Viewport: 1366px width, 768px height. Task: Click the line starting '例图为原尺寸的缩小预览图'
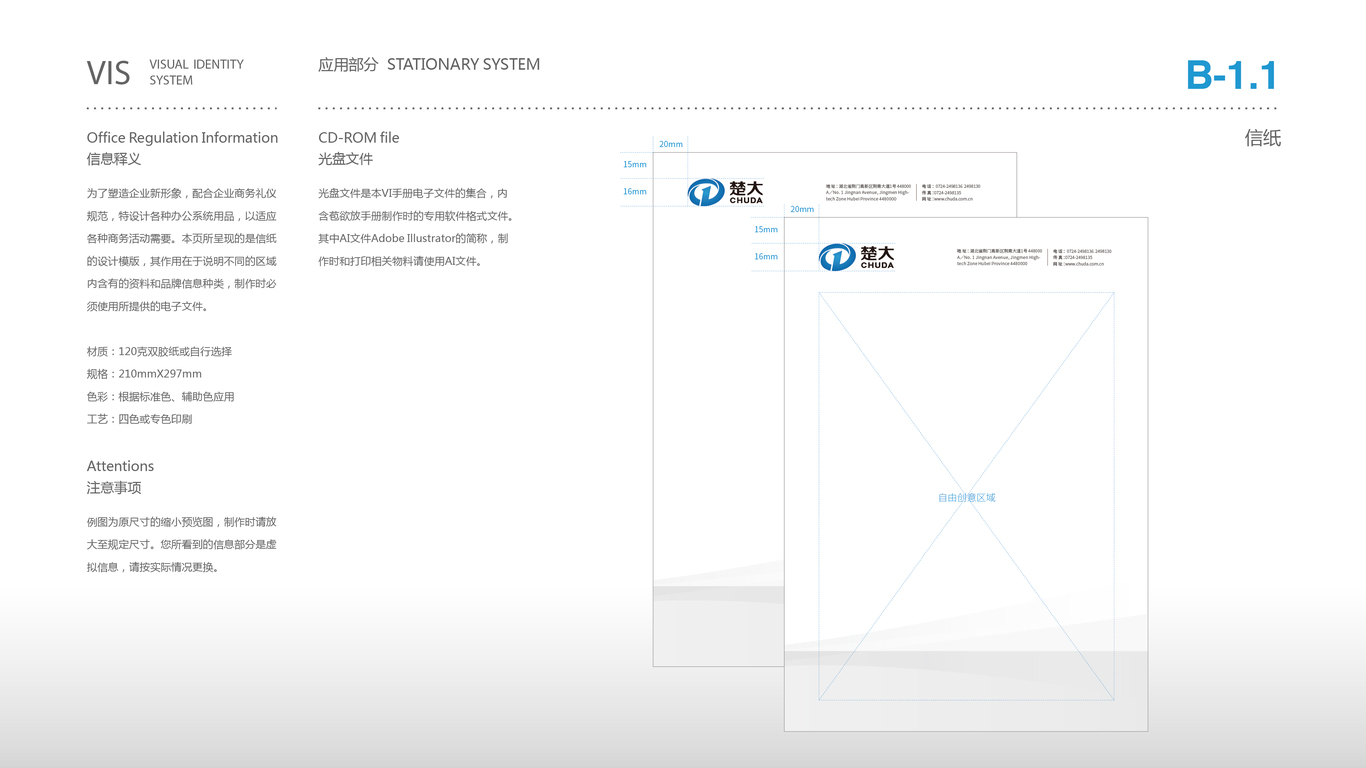pos(182,522)
